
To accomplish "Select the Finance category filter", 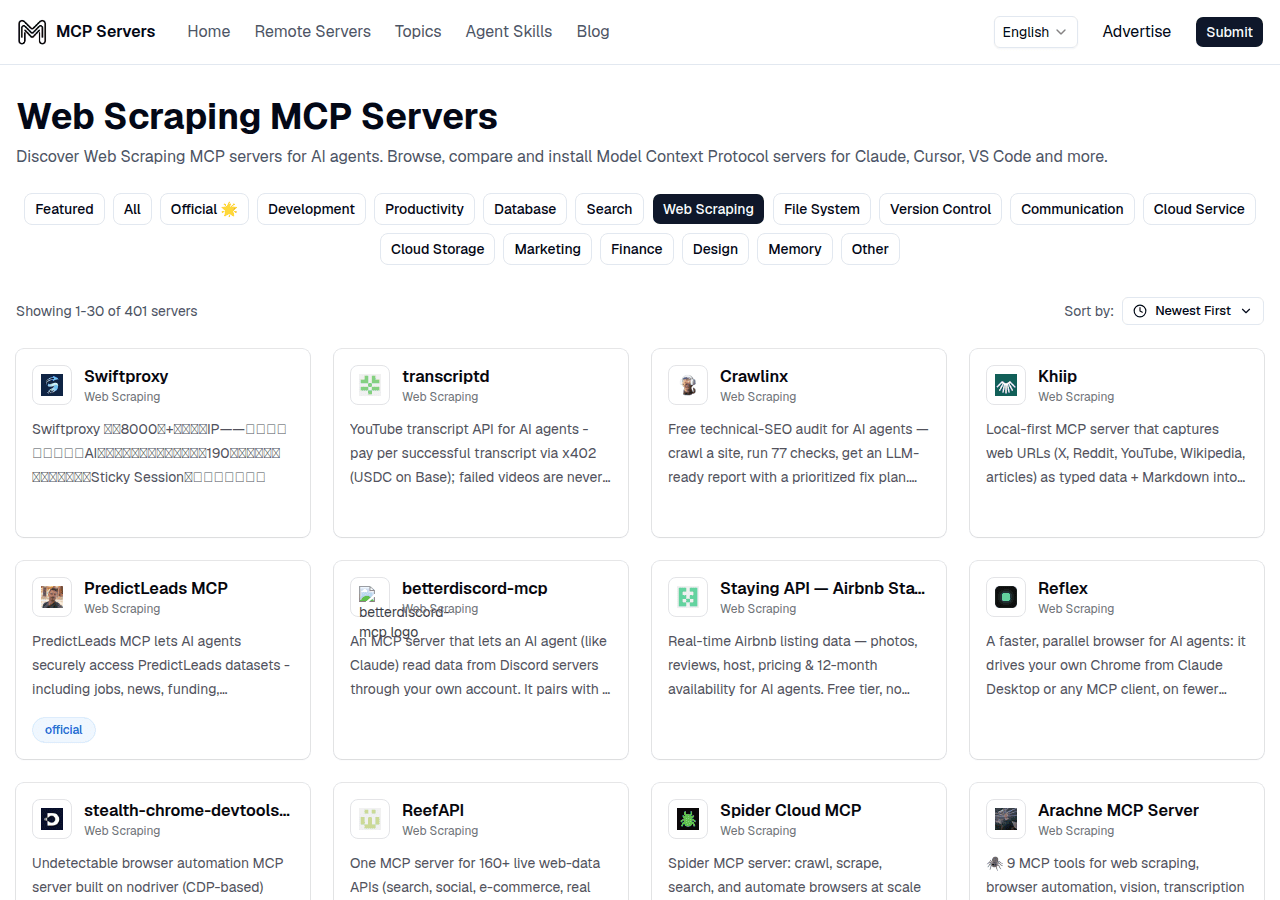I will (637, 249).
